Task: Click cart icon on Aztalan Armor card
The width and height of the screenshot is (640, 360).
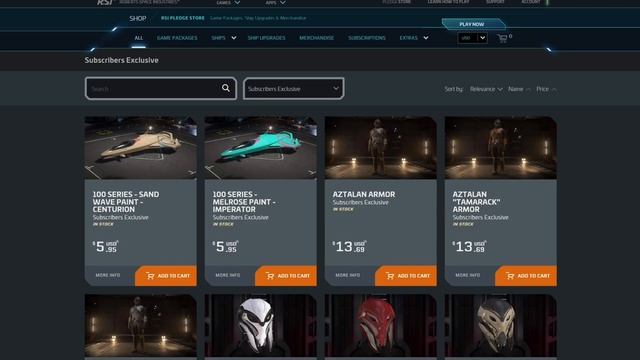Action: (x=390, y=276)
